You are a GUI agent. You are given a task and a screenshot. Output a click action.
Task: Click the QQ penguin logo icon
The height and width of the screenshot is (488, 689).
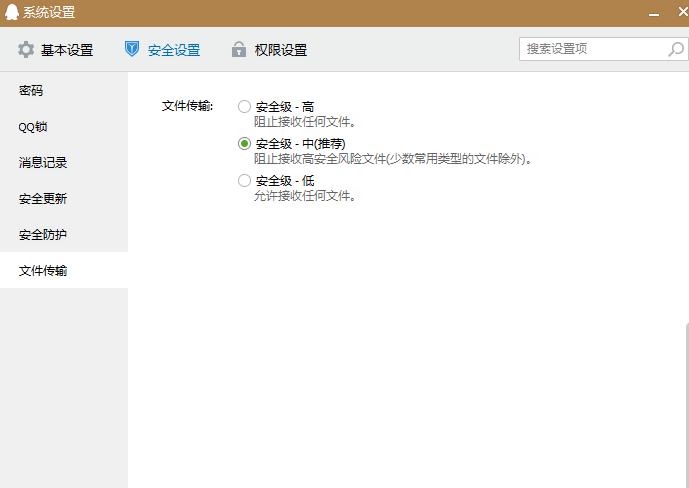click(11, 12)
